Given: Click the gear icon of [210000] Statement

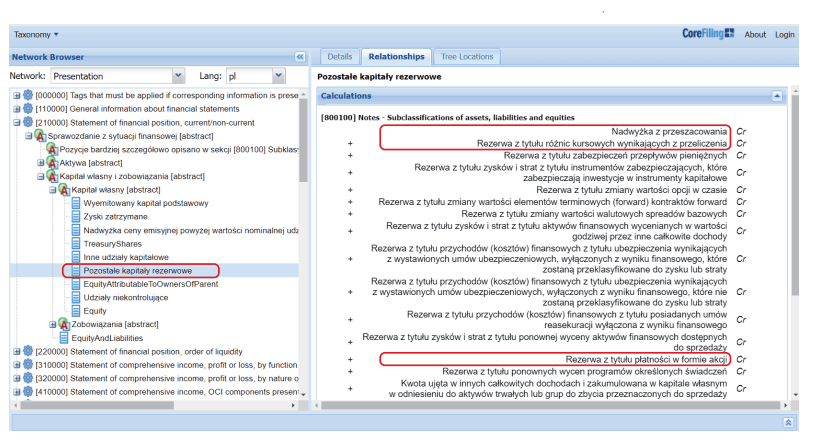Looking at the screenshot, I should point(28,122).
